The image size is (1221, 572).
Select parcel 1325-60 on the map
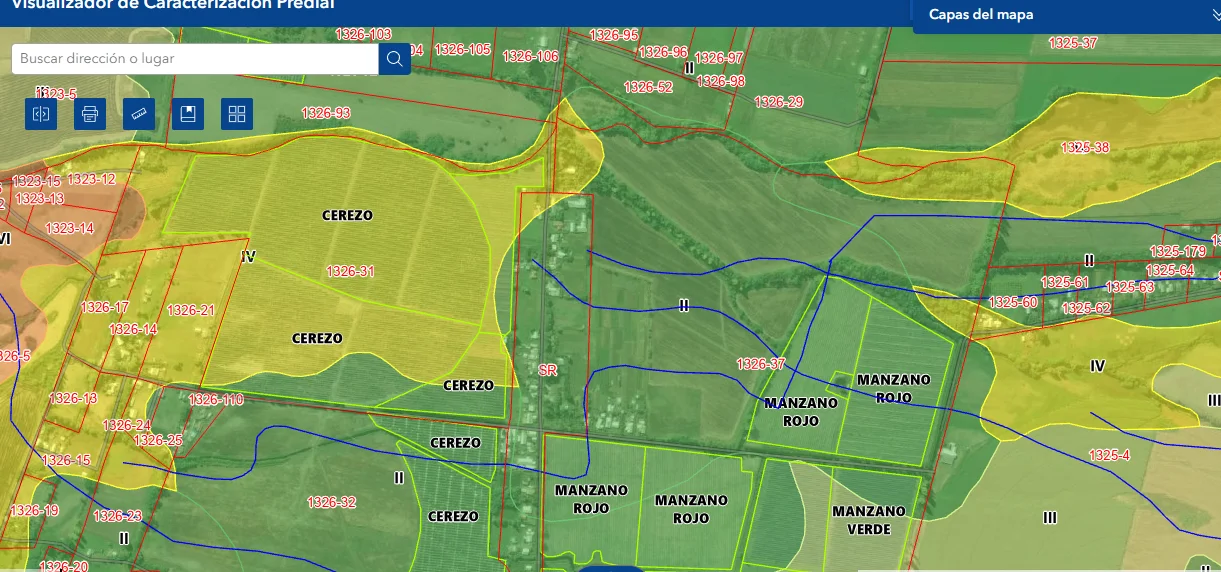tap(1012, 302)
